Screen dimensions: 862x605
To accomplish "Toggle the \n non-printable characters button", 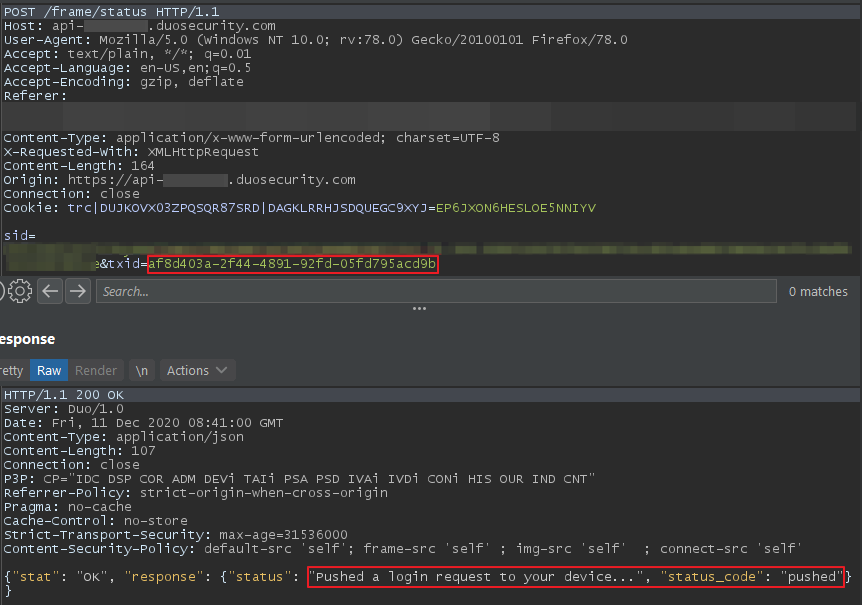I will tap(142, 370).
